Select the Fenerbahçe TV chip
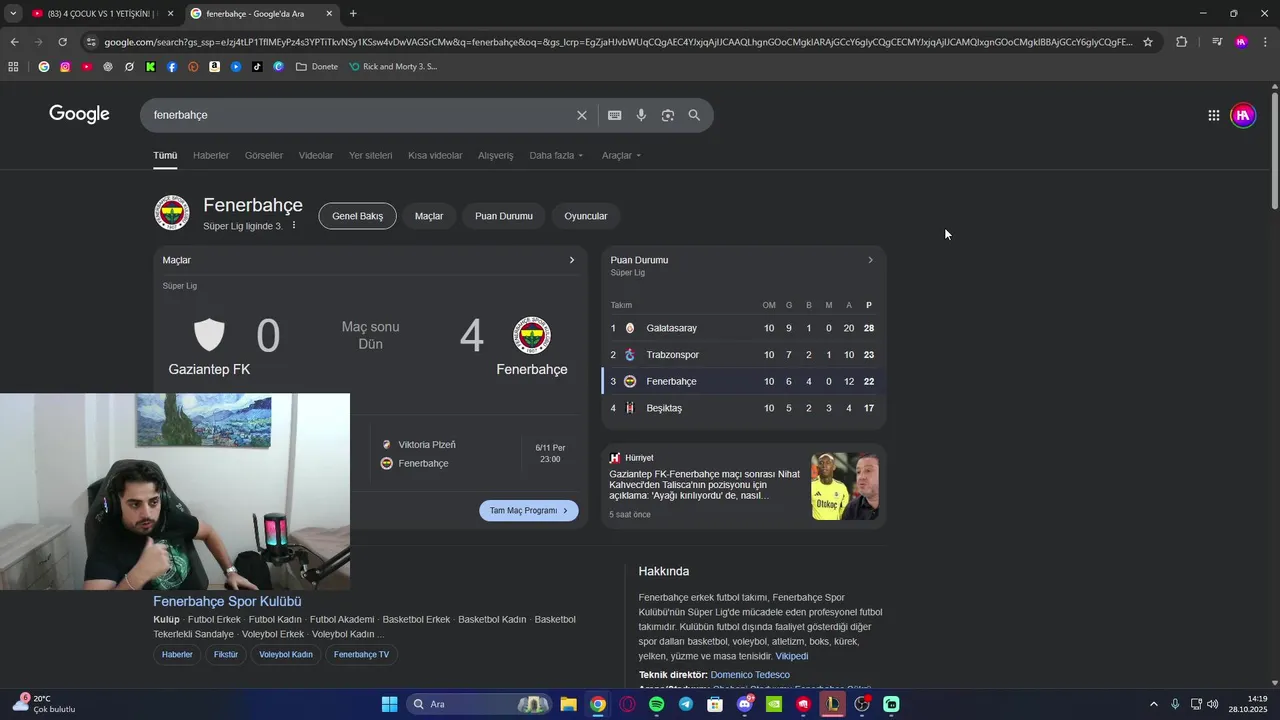Image resolution: width=1280 pixels, height=720 pixels. (x=361, y=655)
